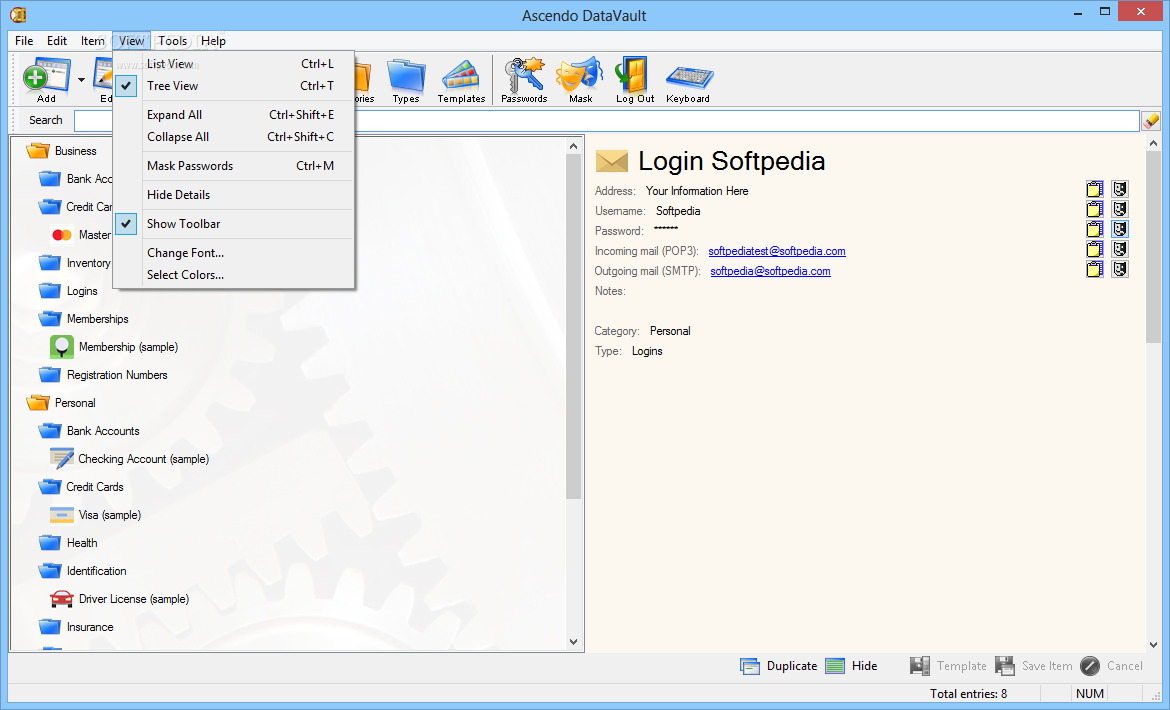Image resolution: width=1170 pixels, height=710 pixels.
Task: Choose List View in the View menu
Action: point(234,64)
